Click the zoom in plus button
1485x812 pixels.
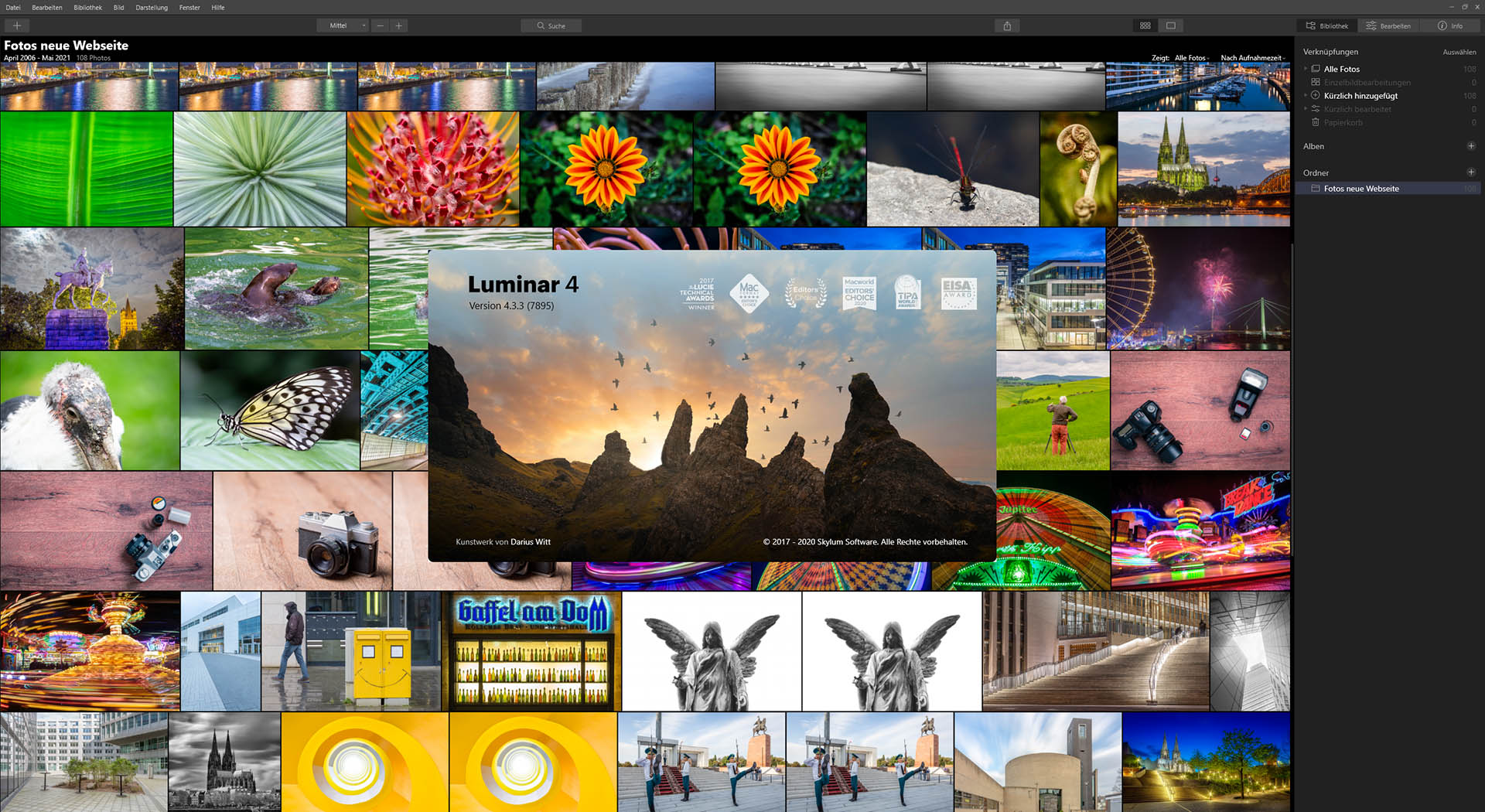[x=399, y=26]
